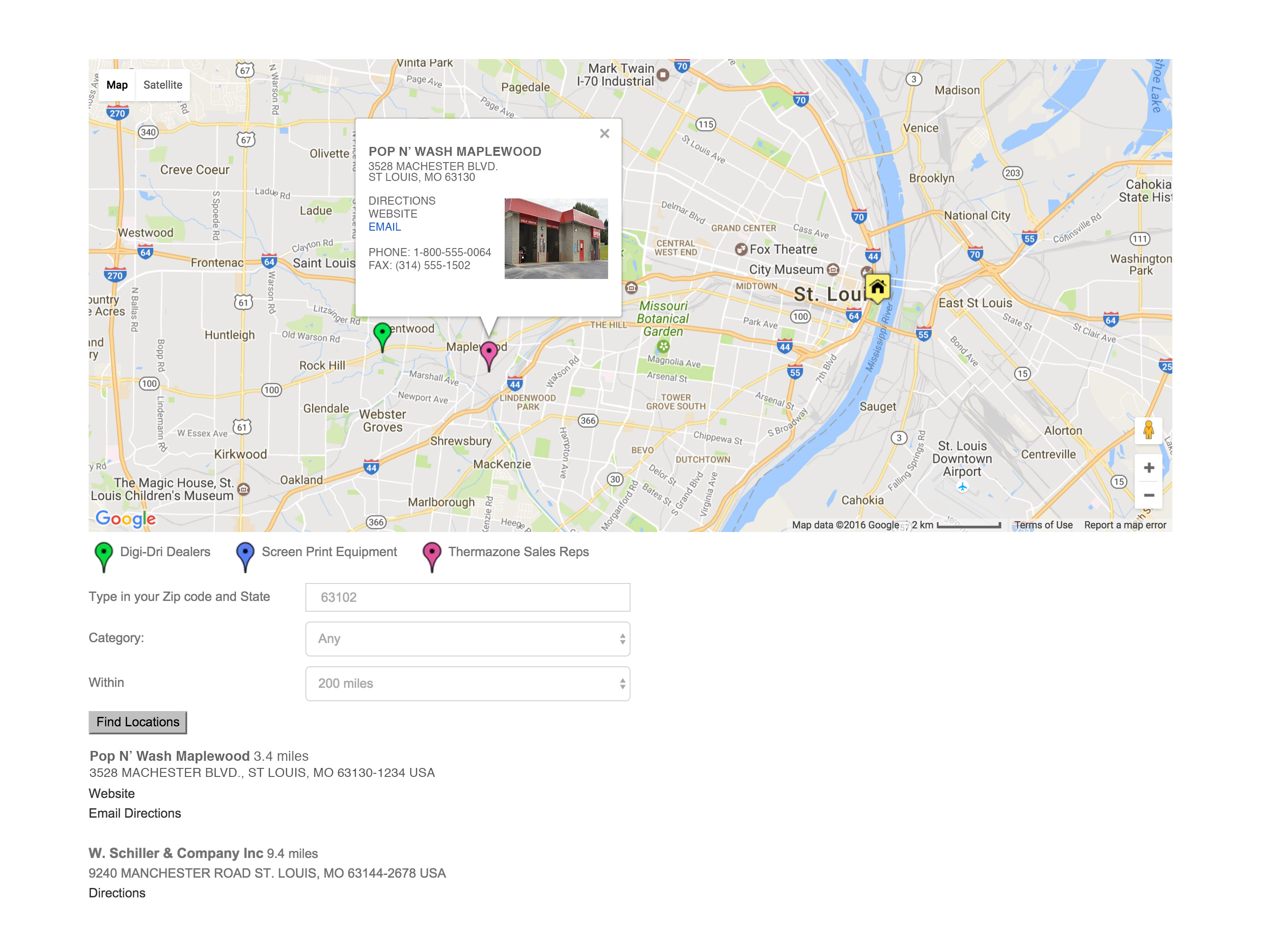Click the Find Locations button

(x=138, y=722)
